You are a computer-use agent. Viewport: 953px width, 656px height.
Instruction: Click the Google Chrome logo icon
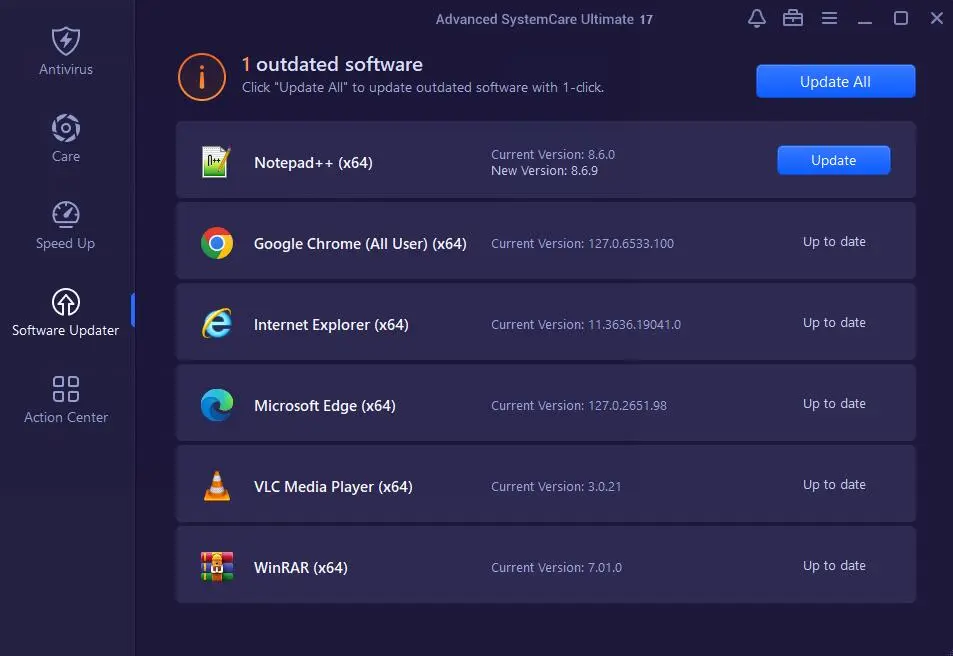[x=216, y=243]
